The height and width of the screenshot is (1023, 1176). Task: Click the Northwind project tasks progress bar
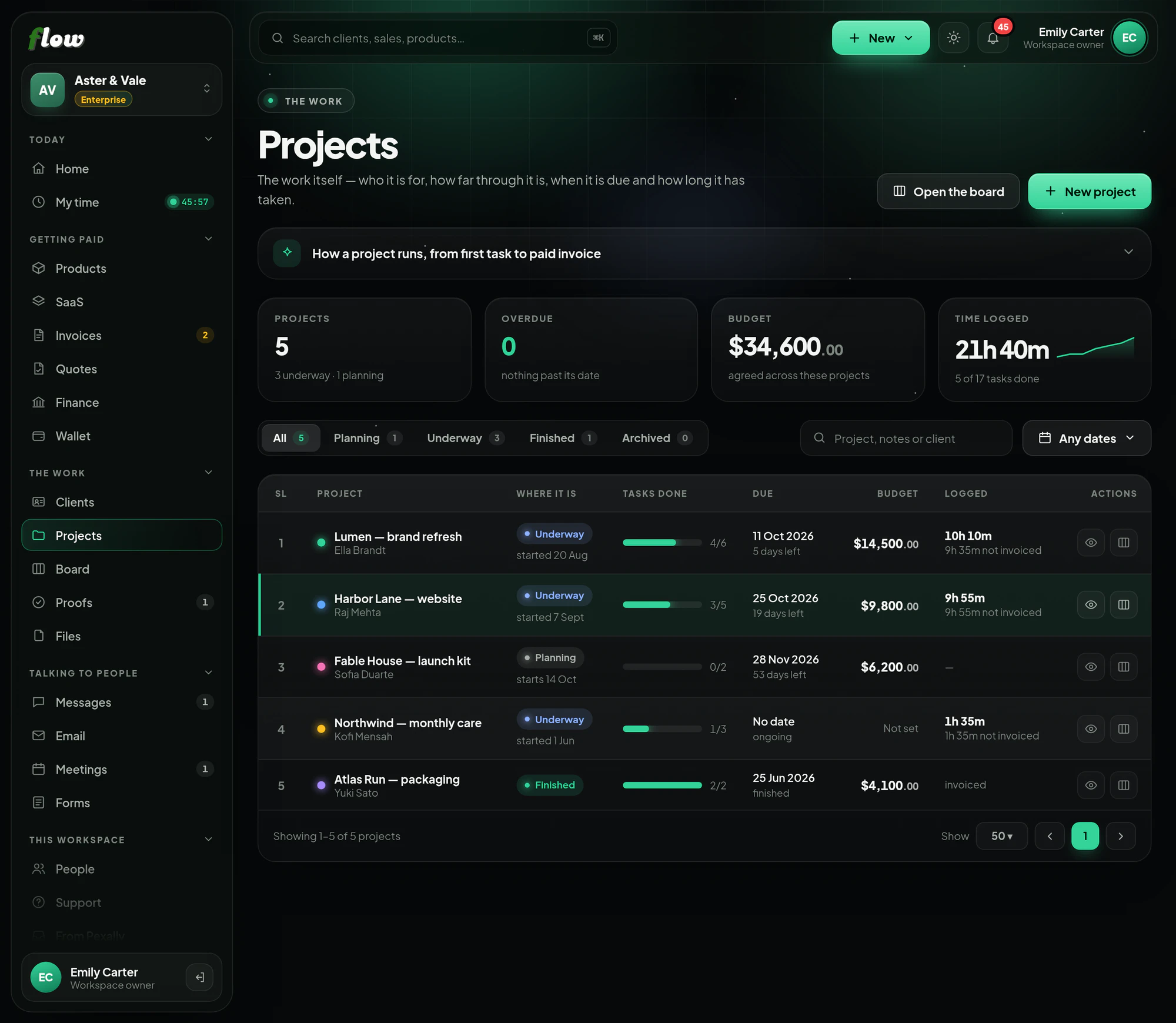[x=662, y=729]
